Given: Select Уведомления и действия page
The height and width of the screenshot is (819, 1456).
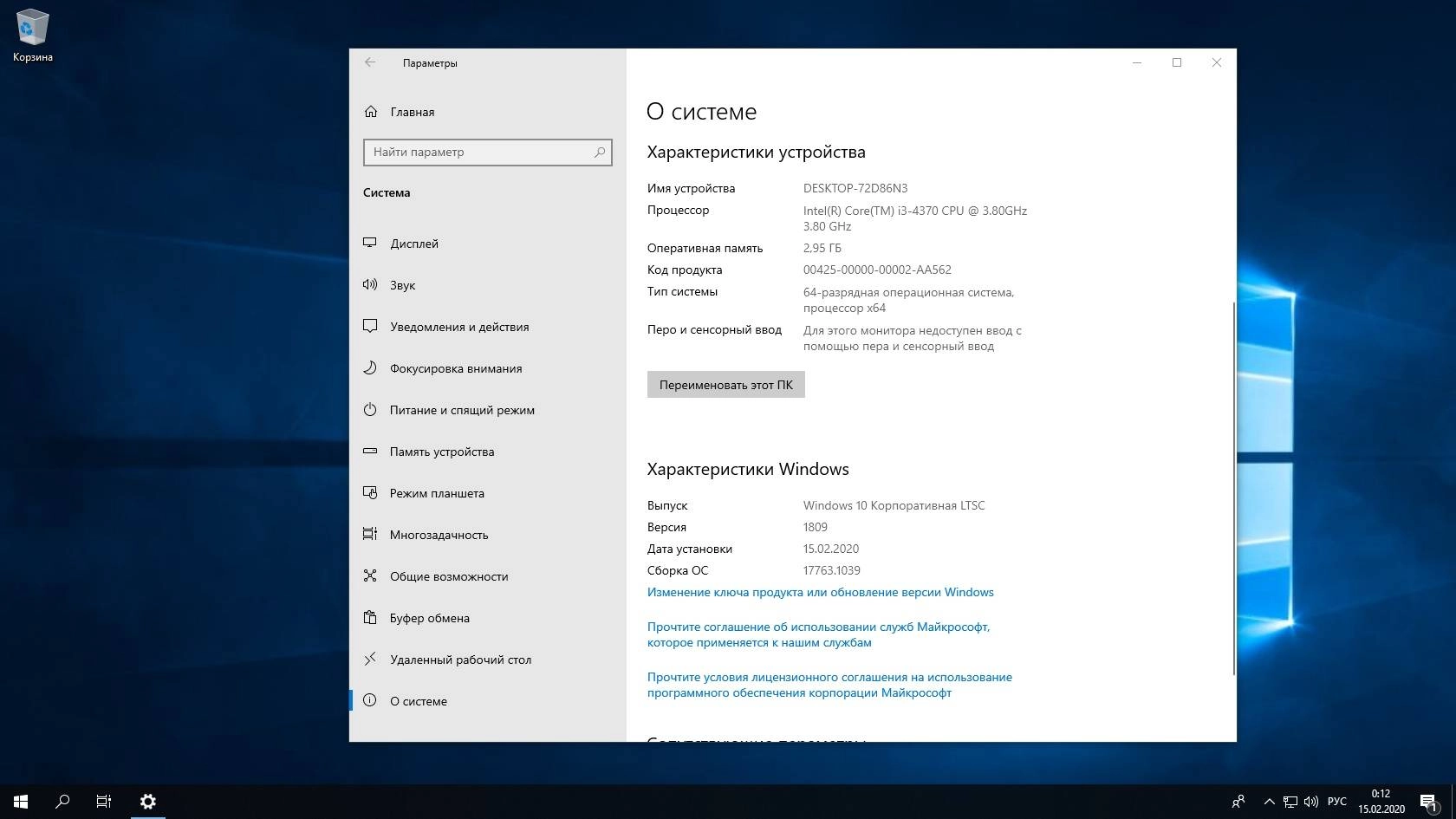Looking at the screenshot, I should point(488,327).
